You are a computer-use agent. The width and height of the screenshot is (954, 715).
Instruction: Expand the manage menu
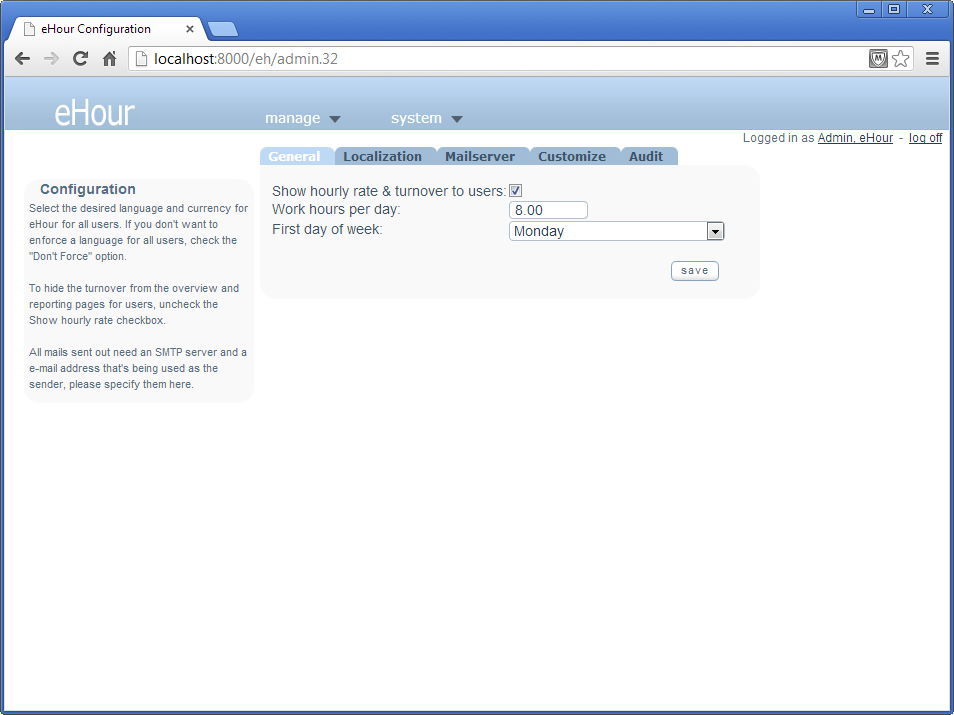pos(302,118)
